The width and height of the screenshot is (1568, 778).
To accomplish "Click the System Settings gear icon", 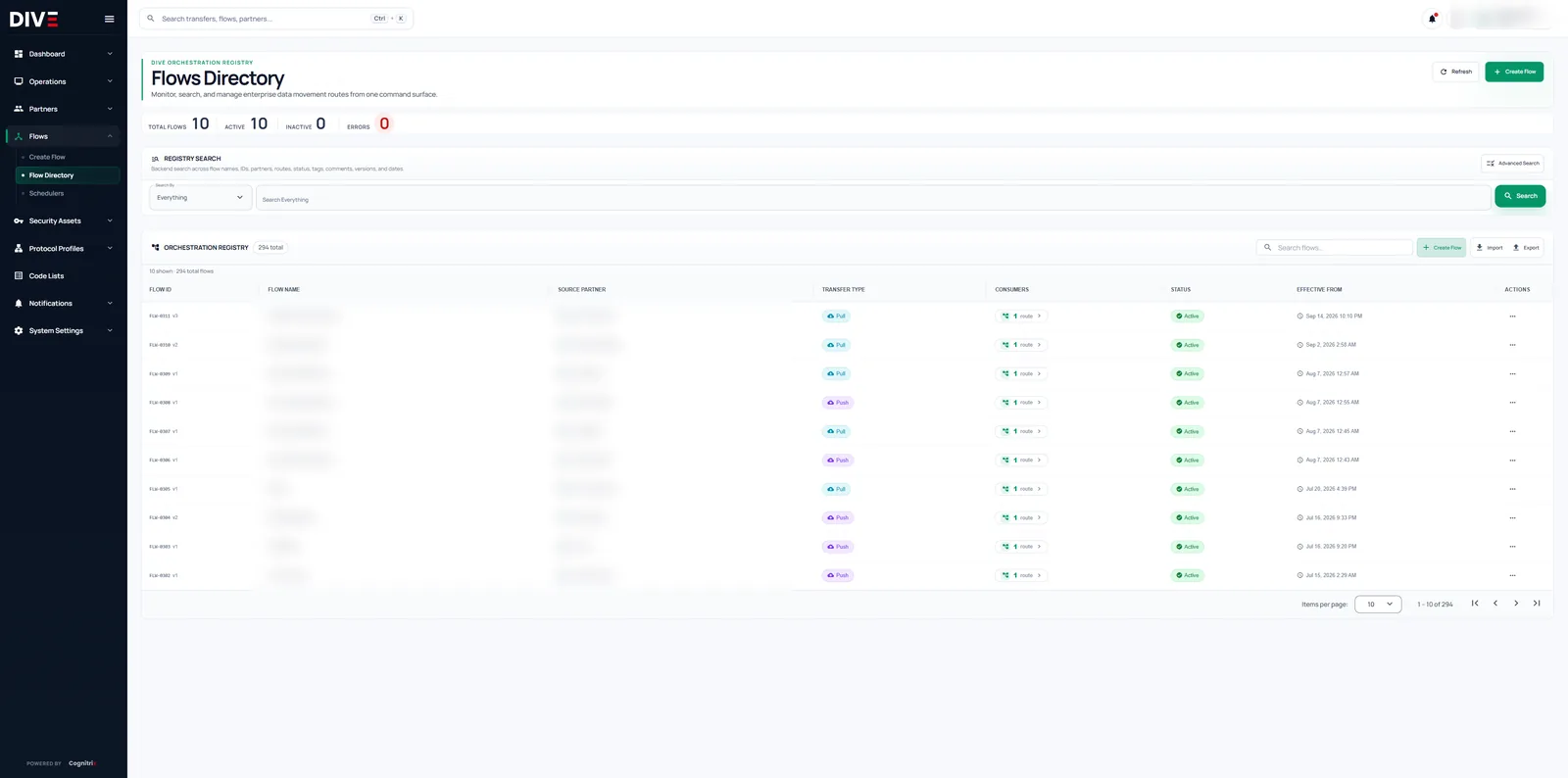I will pos(19,331).
